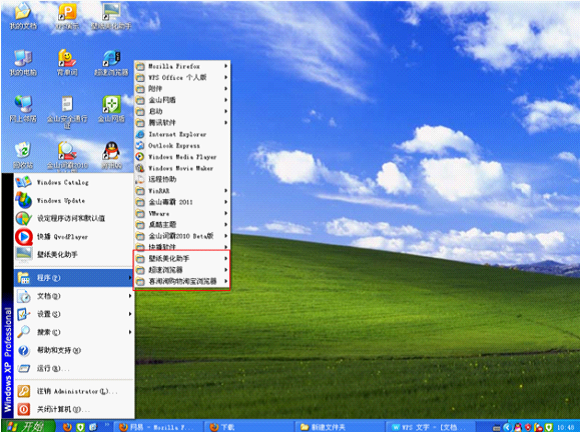Viewport: 580px width, 433px height.
Task: Open the 网上邻居 desktop icon
Action: (23, 109)
